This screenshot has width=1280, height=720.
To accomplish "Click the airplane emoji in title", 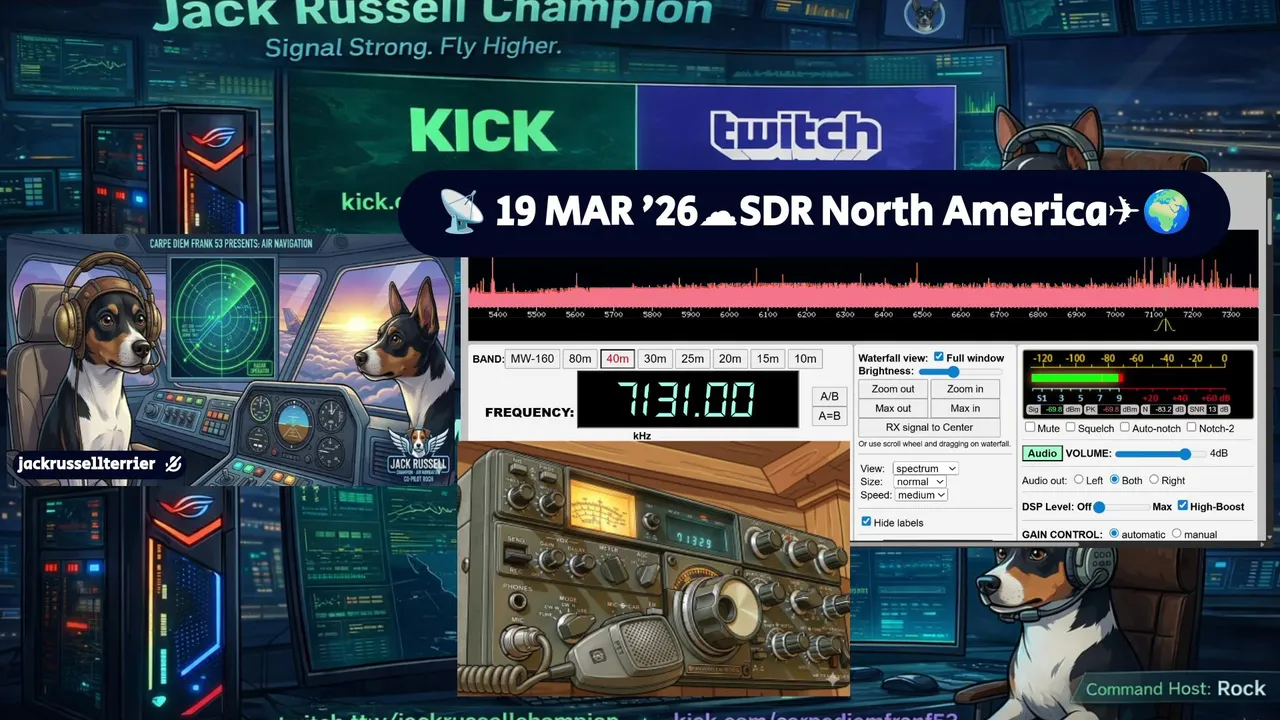I will coord(1124,211).
